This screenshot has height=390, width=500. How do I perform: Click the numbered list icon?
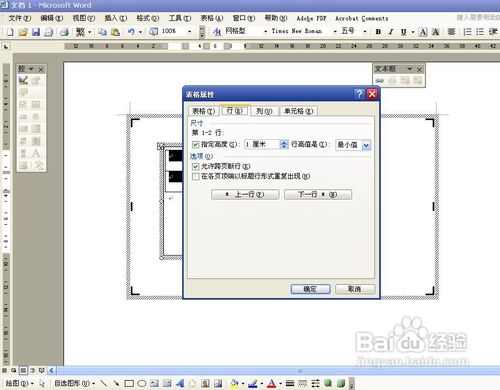point(467,32)
